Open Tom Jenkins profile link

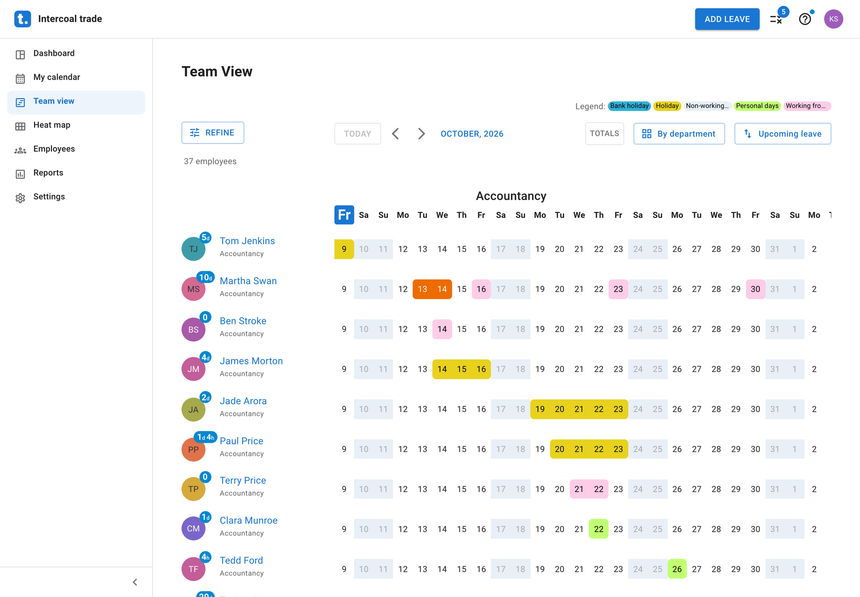pos(247,241)
